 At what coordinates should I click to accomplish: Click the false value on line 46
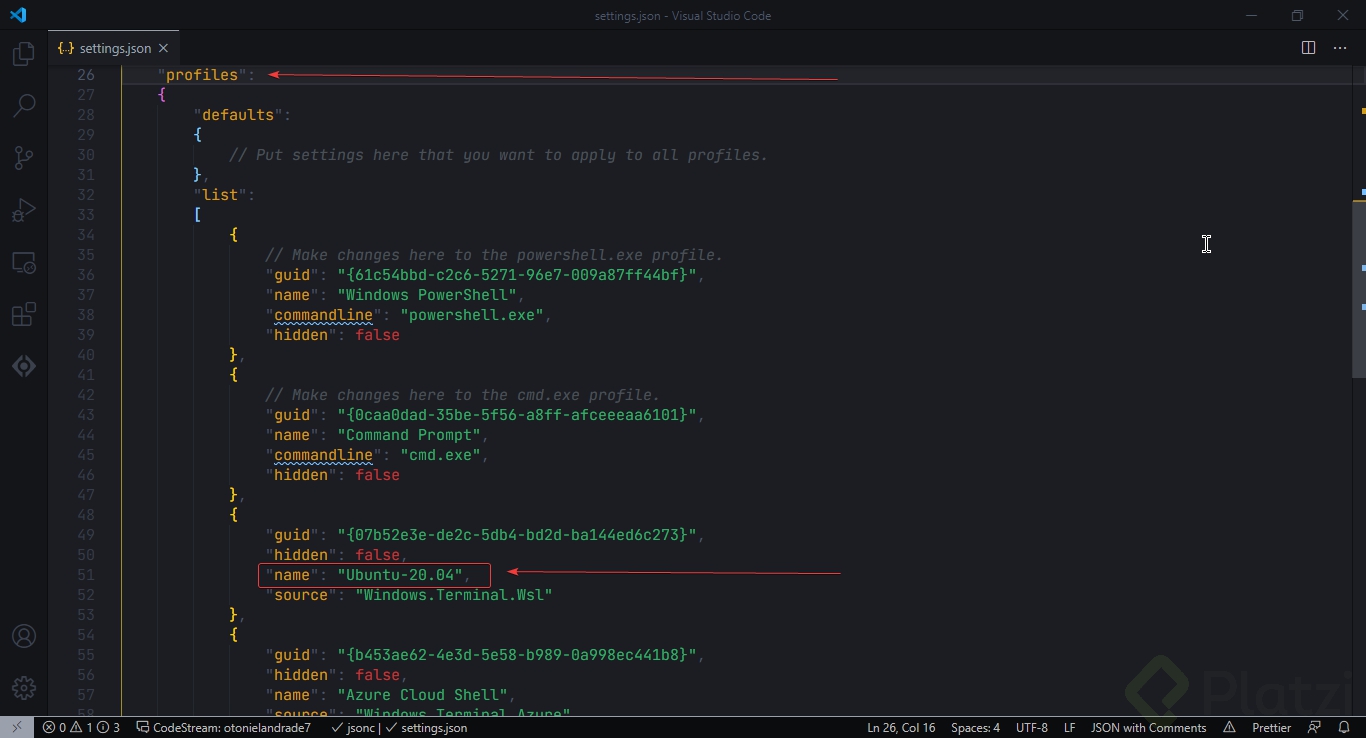(x=377, y=475)
